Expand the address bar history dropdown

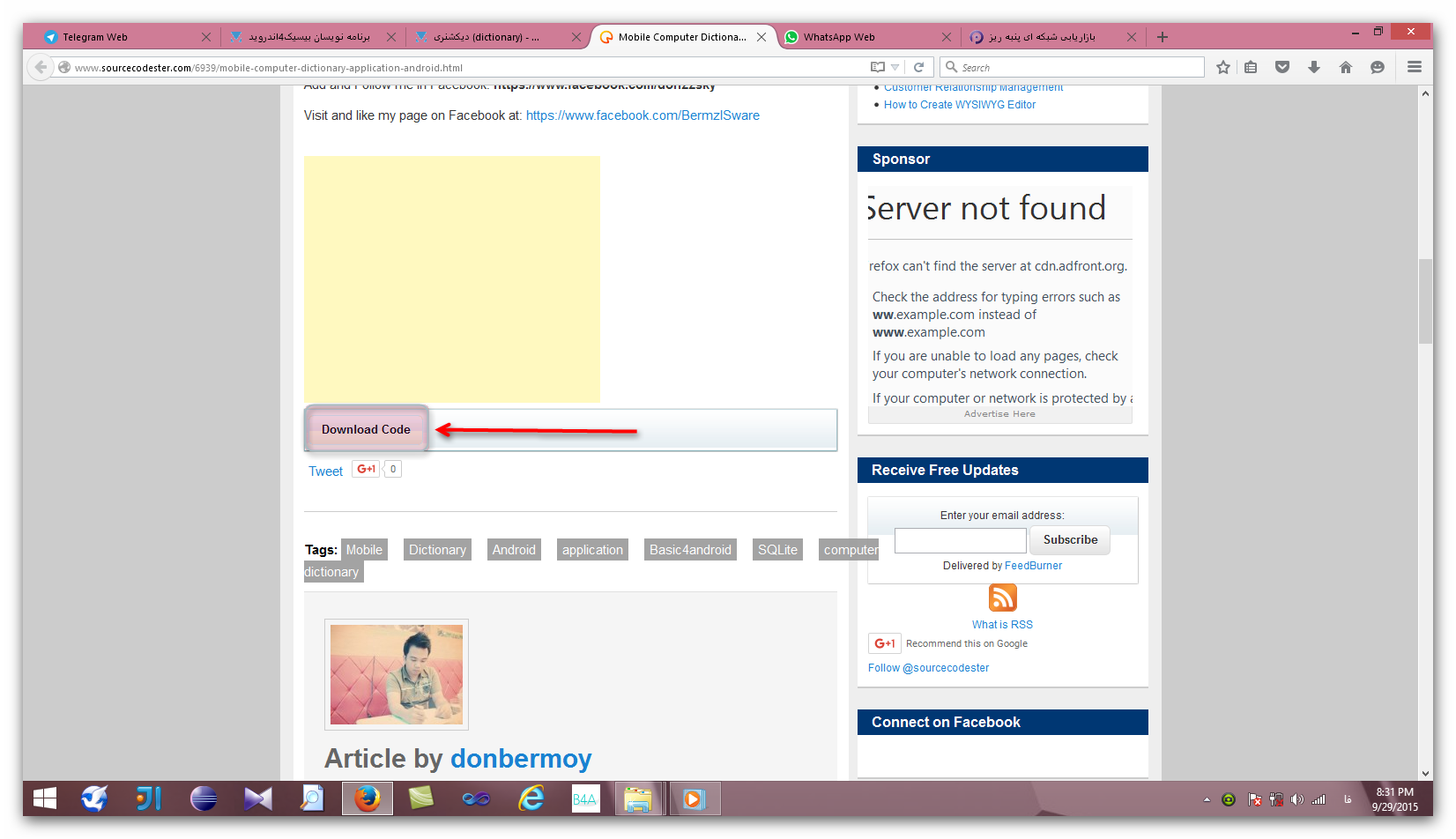point(895,68)
